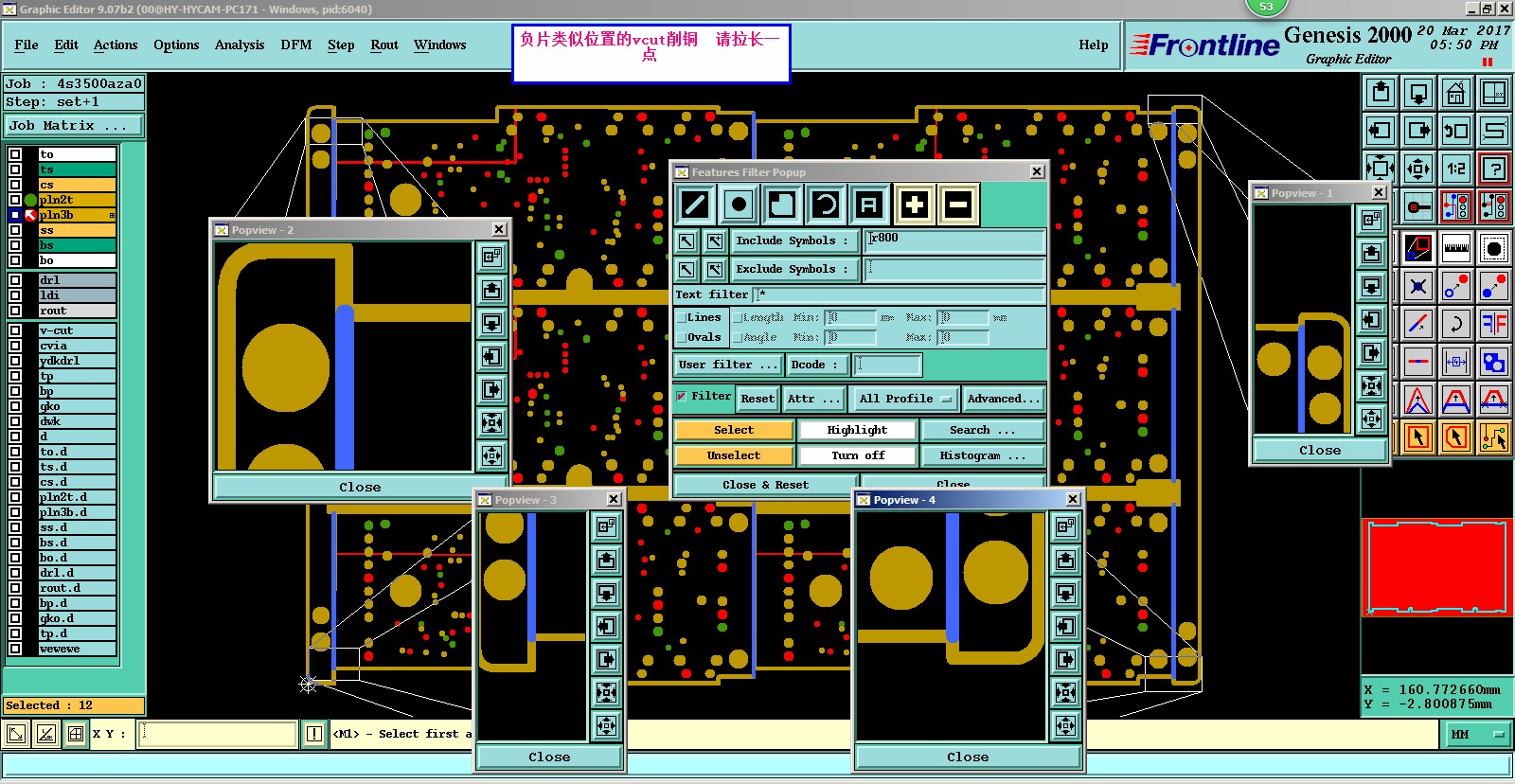The image size is (1515, 784).
Task: Click rightmost orange pointer icon with net path
Action: (x=1494, y=437)
